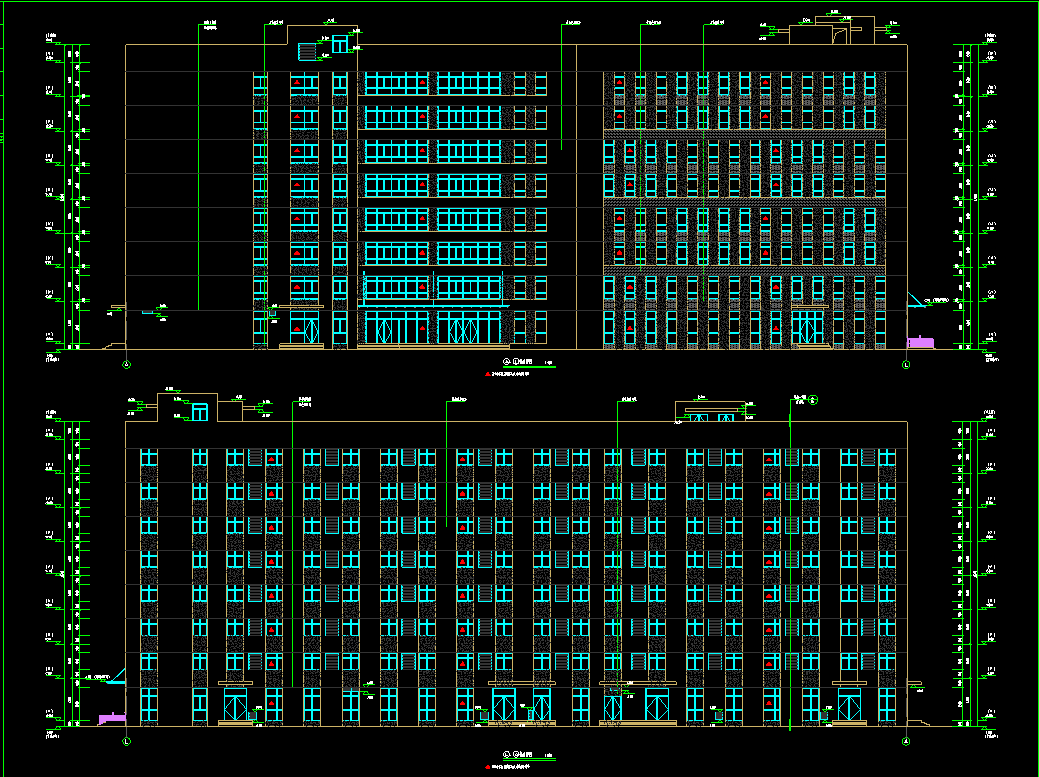The width and height of the screenshot is (1039, 777).
Task: Click the rooftop window on upper elevation's left penthouse
Action: [x=340, y=45]
